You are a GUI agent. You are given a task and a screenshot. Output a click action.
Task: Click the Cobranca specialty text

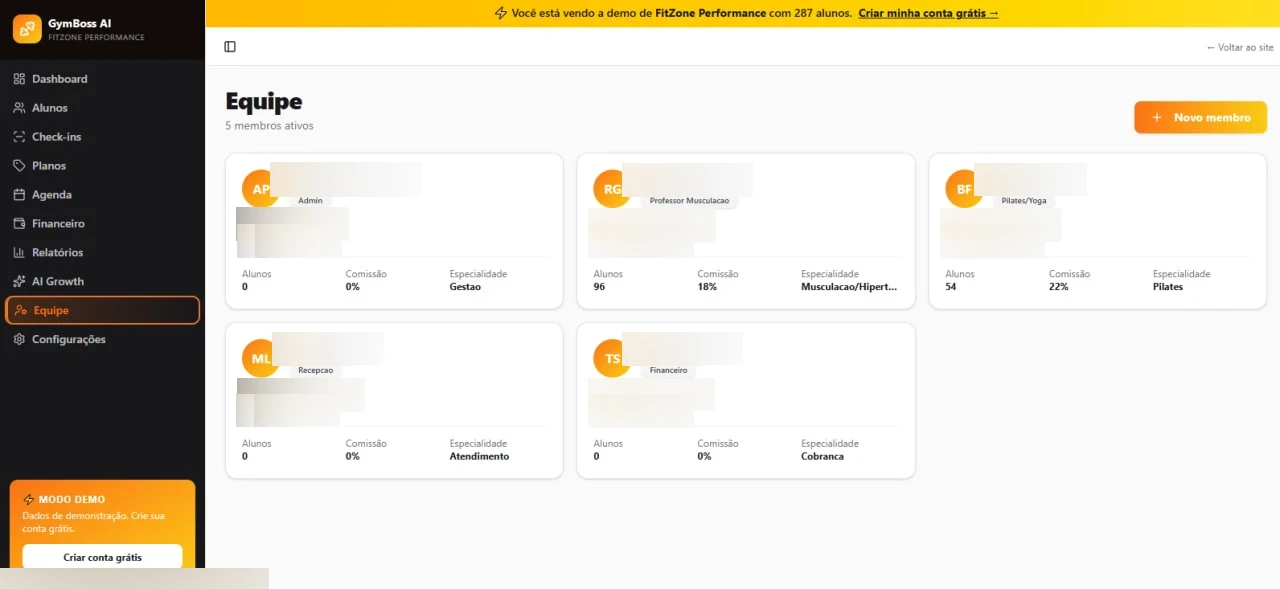tap(822, 457)
